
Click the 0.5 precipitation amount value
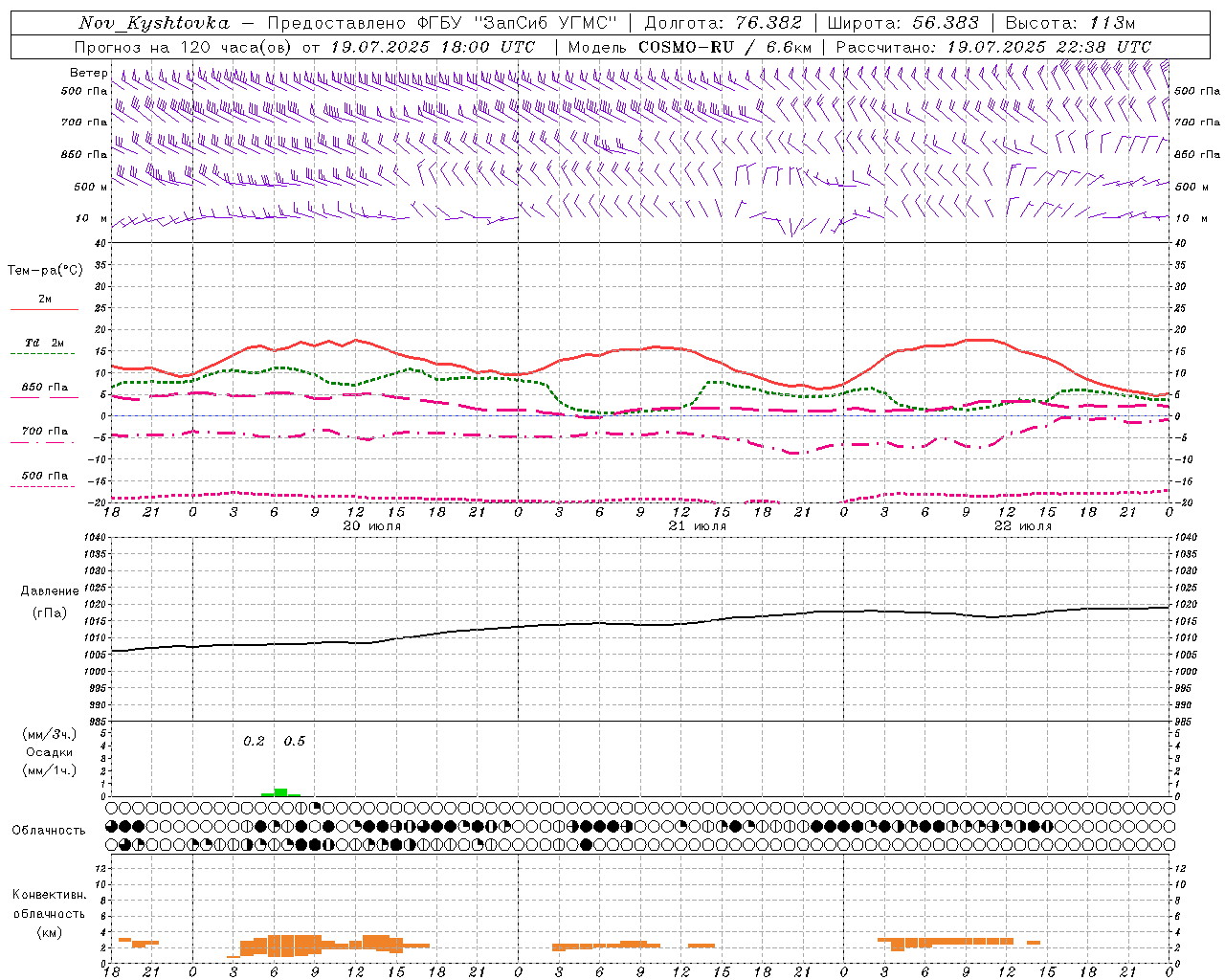point(295,742)
